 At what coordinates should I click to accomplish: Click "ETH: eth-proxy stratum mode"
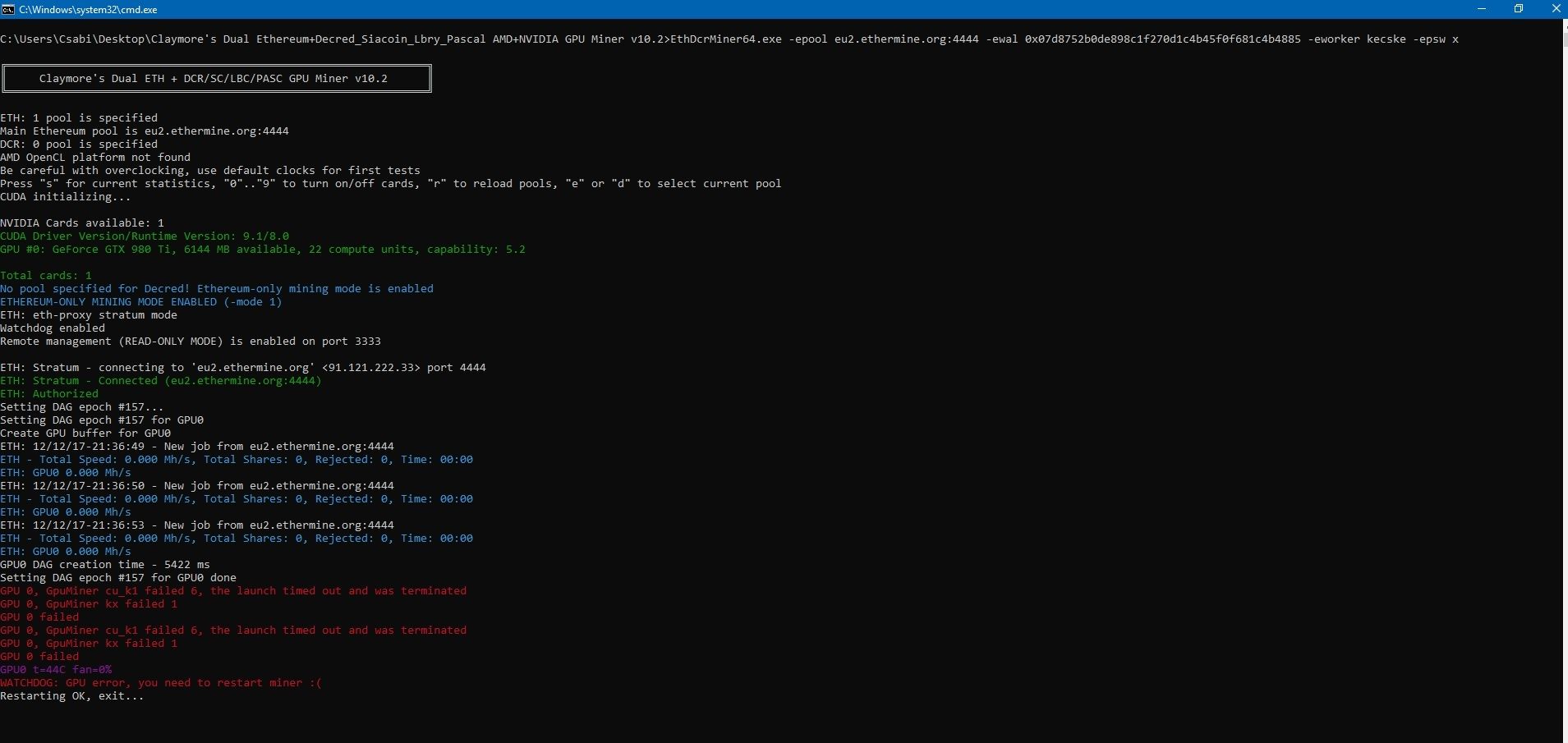coord(89,315)
